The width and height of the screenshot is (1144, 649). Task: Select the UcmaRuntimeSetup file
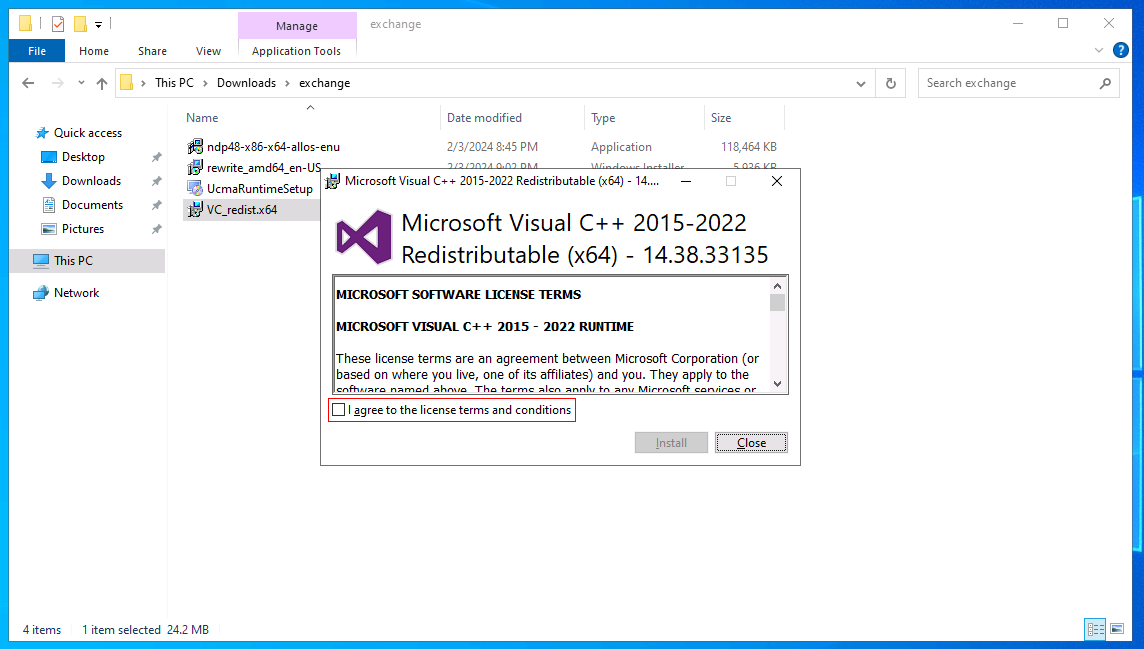(260, 189)
